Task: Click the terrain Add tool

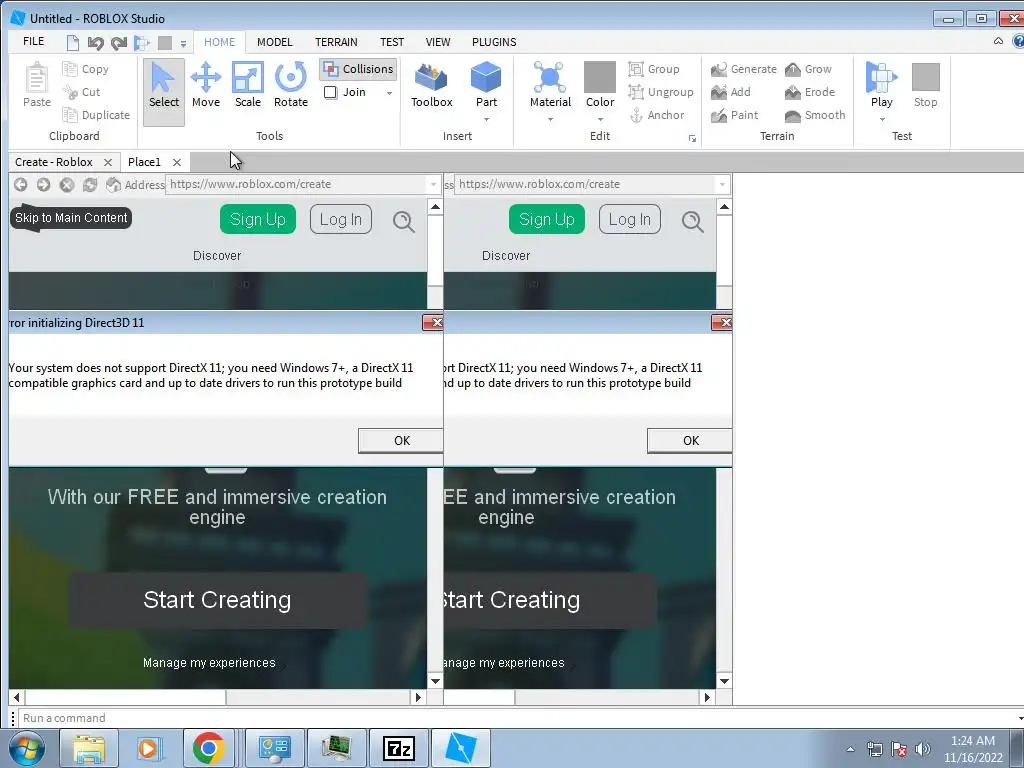Action: tap(731, 92)
